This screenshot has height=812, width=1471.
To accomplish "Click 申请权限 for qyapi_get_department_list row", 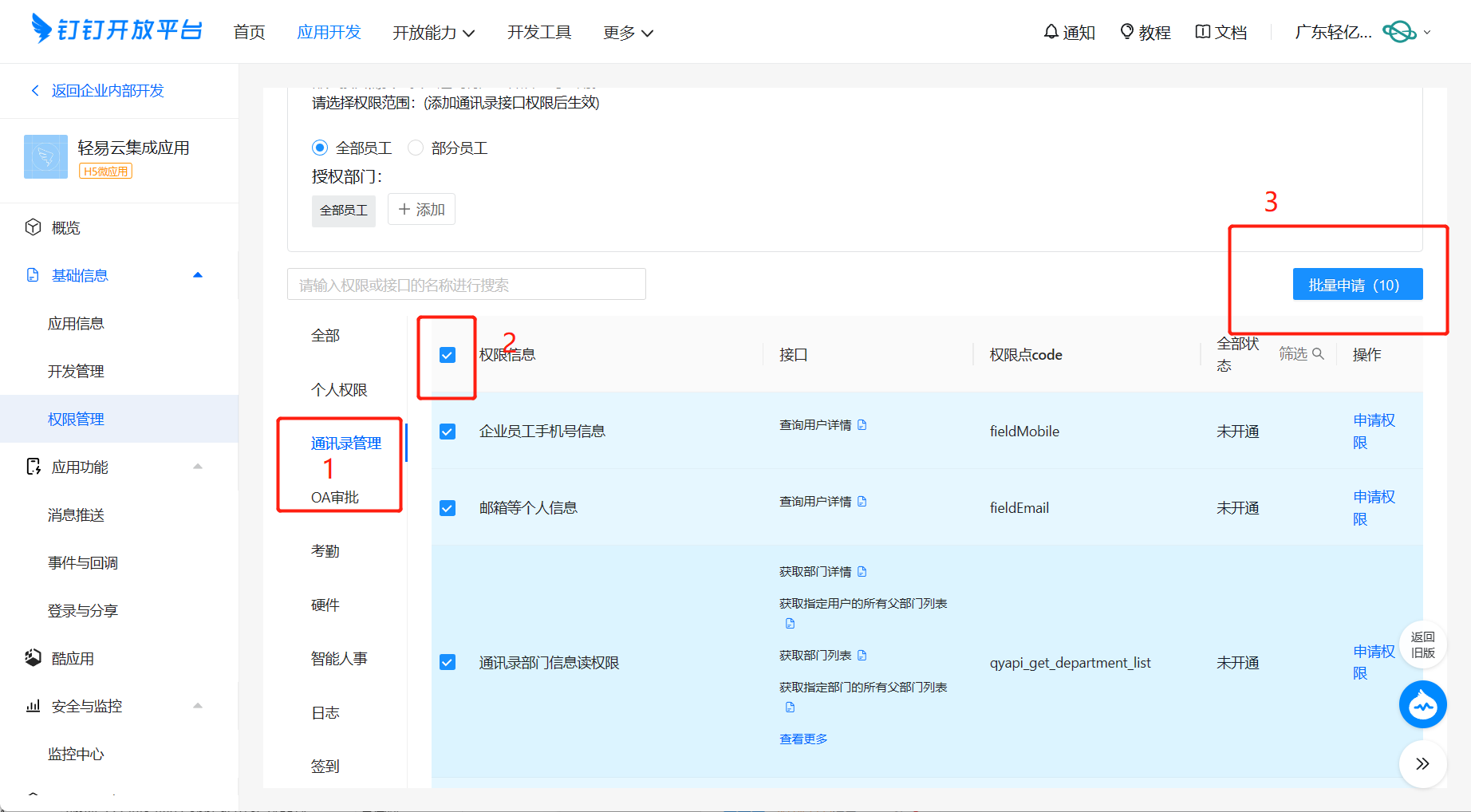I will (x=1374, y=662).
